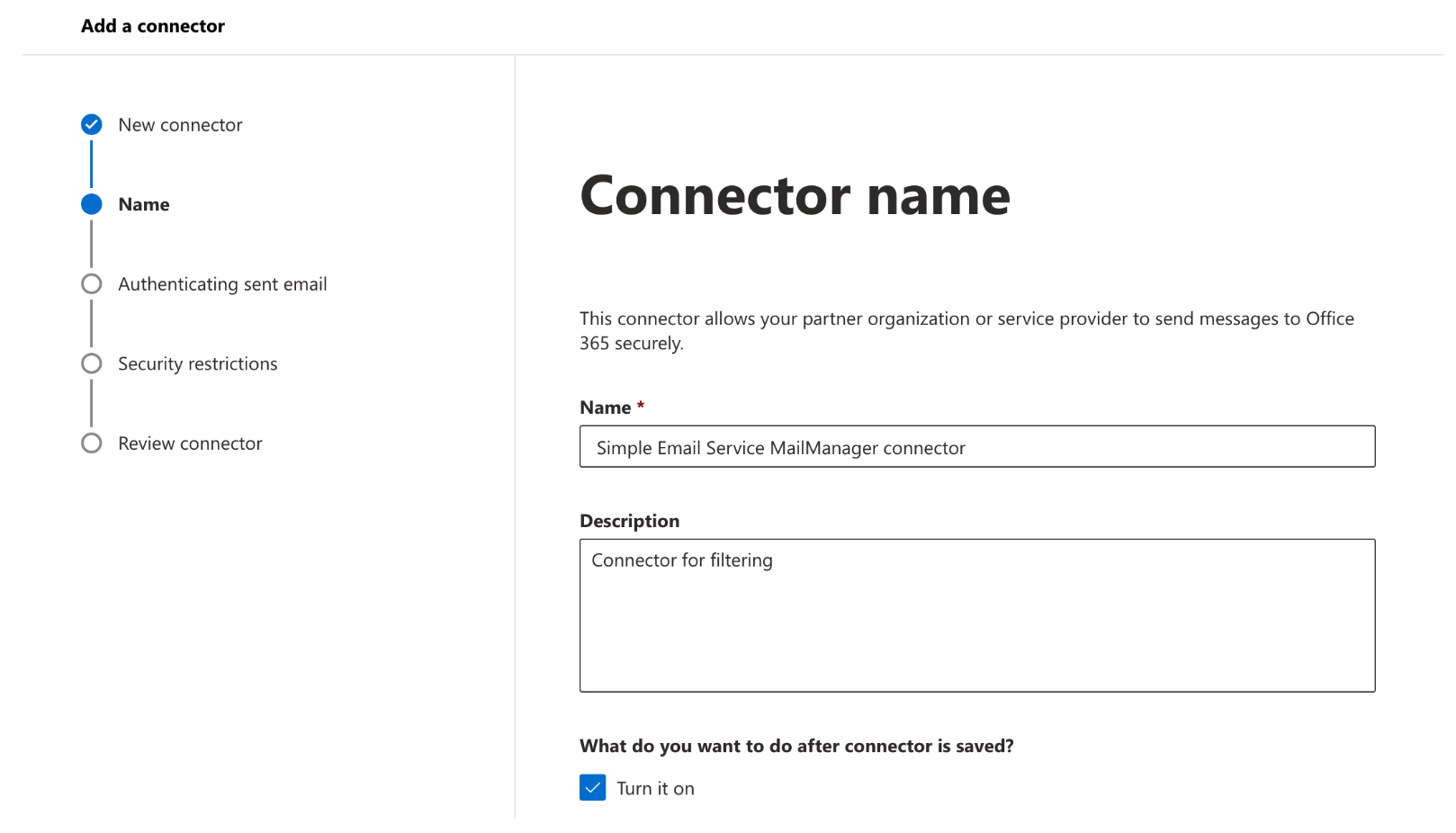
Task: Select the filled Name step circle
Action: (91, 204)
